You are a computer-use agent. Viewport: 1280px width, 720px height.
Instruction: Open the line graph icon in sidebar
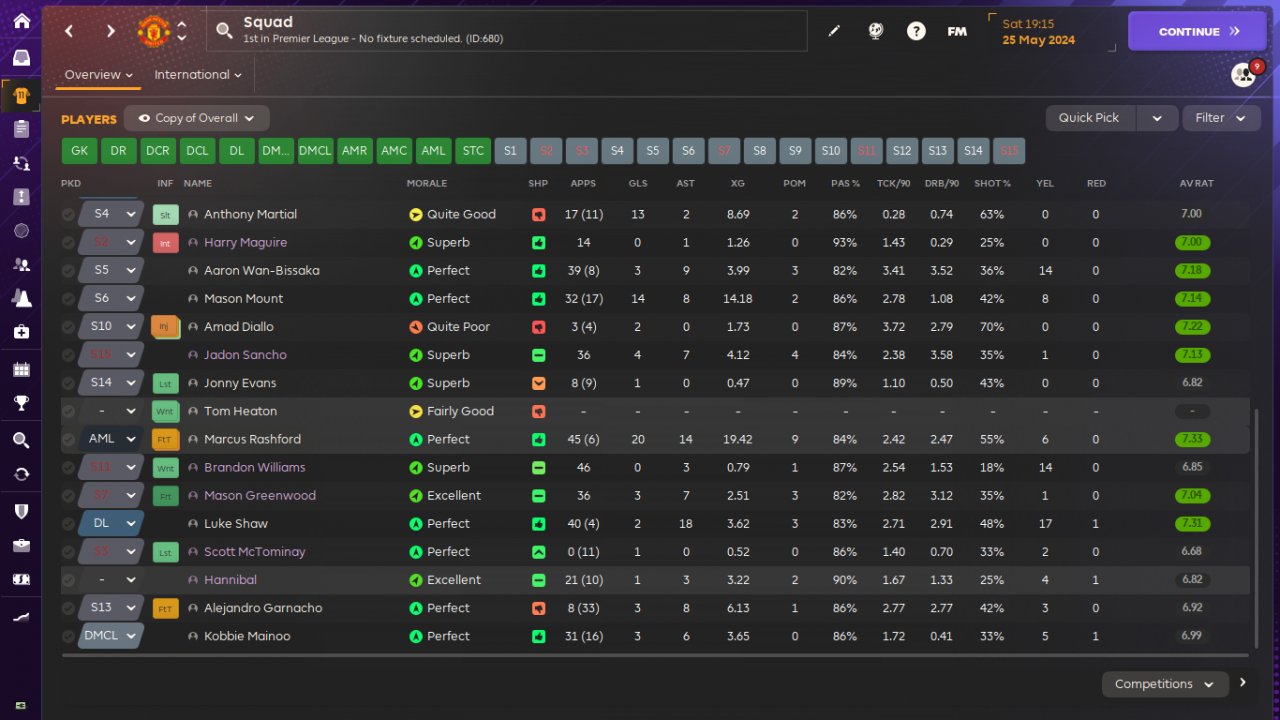[x=21, y=618]
